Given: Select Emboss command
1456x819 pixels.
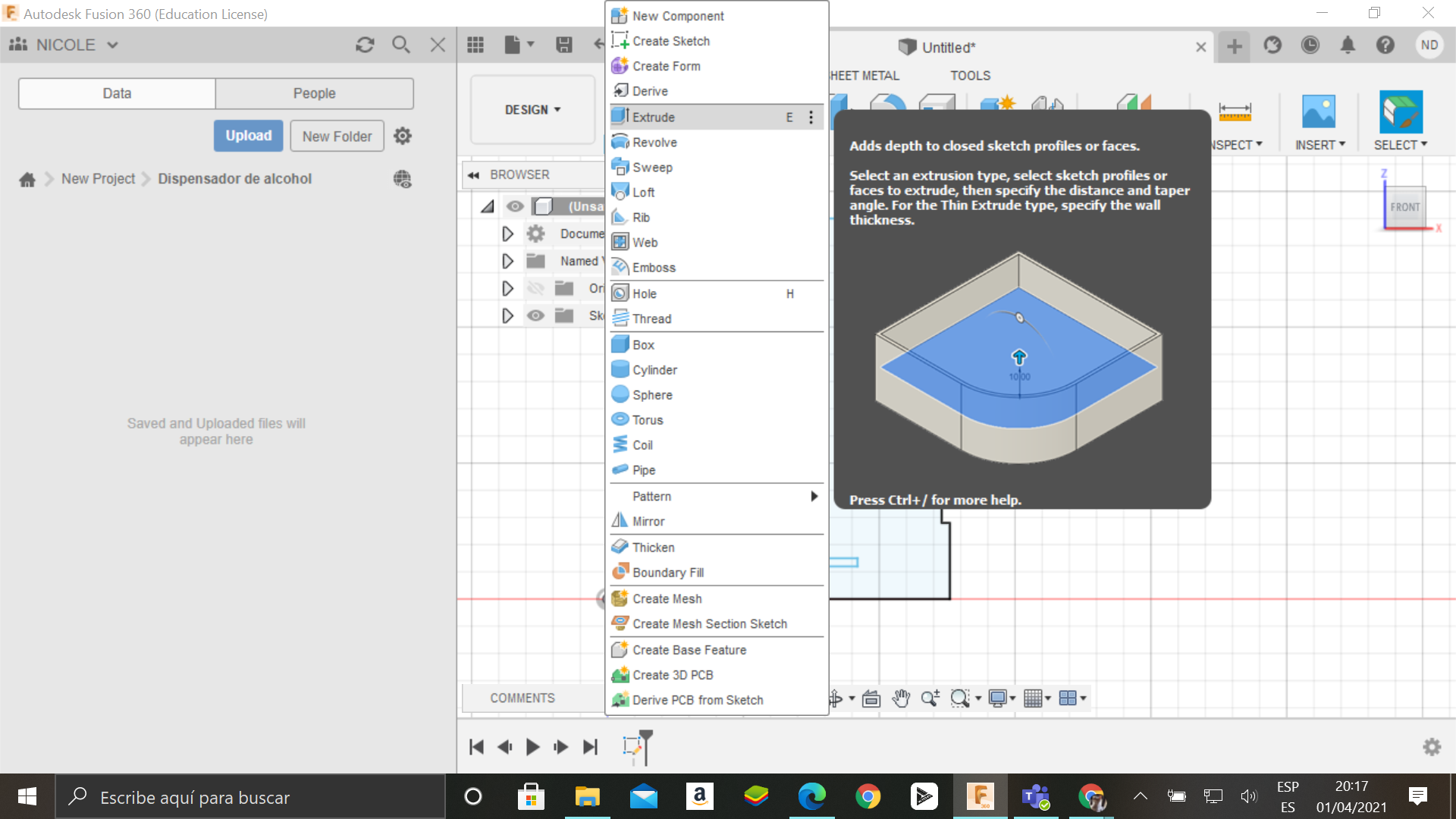Looking at the screenshot, I should tap(716, 268).
